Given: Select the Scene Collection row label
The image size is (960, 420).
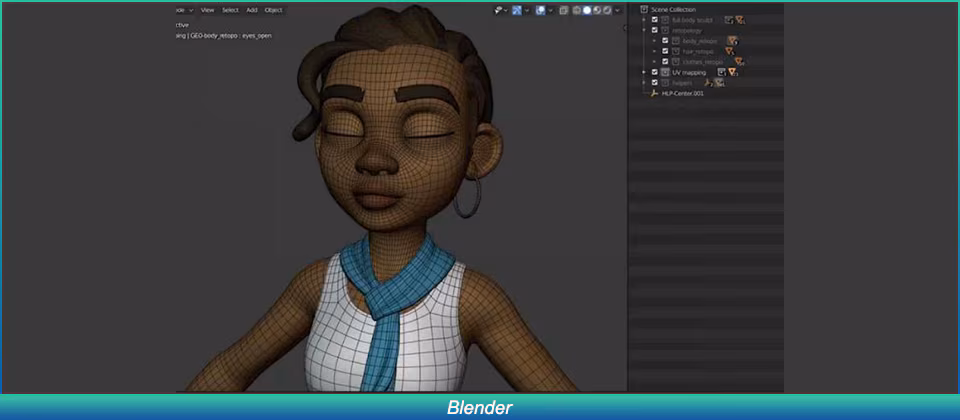Looking at the screenshot, I should pyautogui.click(x=673, y=9).
